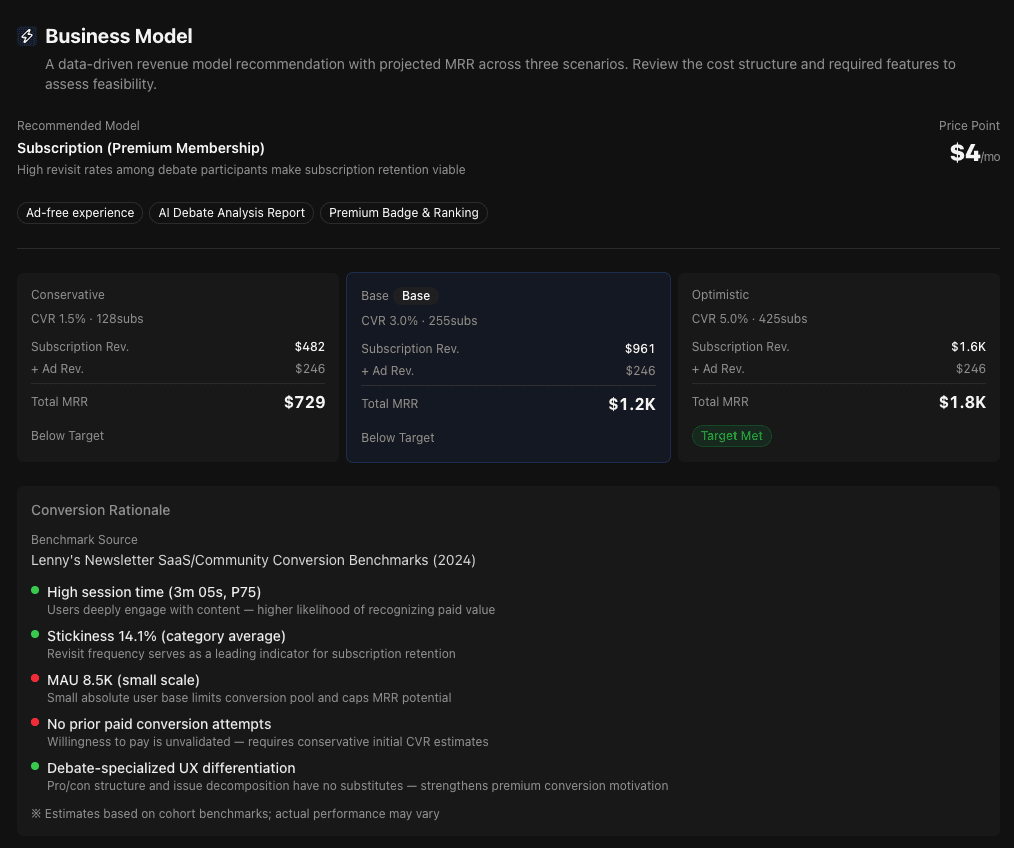Click the footnote symbol before the estimates disclaimer

tap(36, 813)
